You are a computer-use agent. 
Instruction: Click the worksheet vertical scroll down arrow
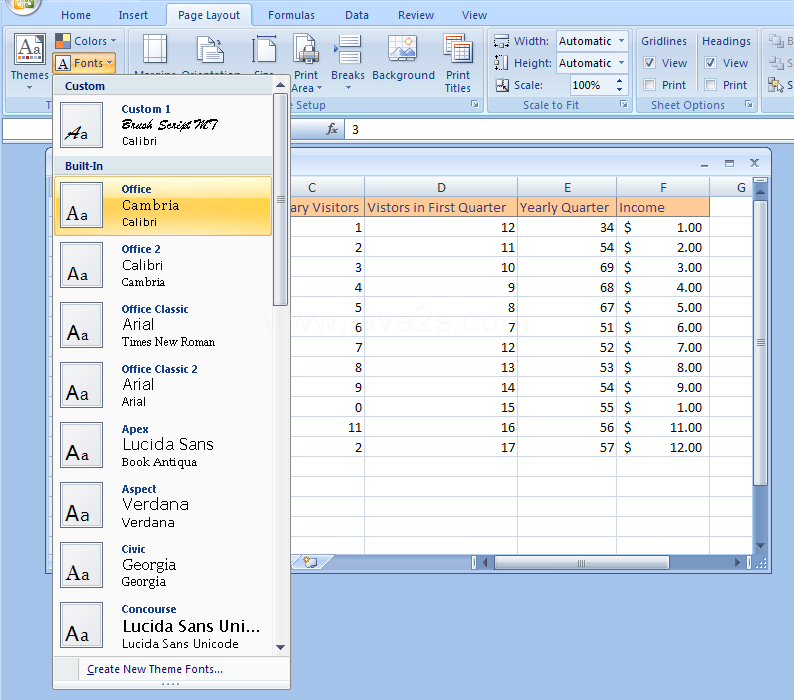760,546
